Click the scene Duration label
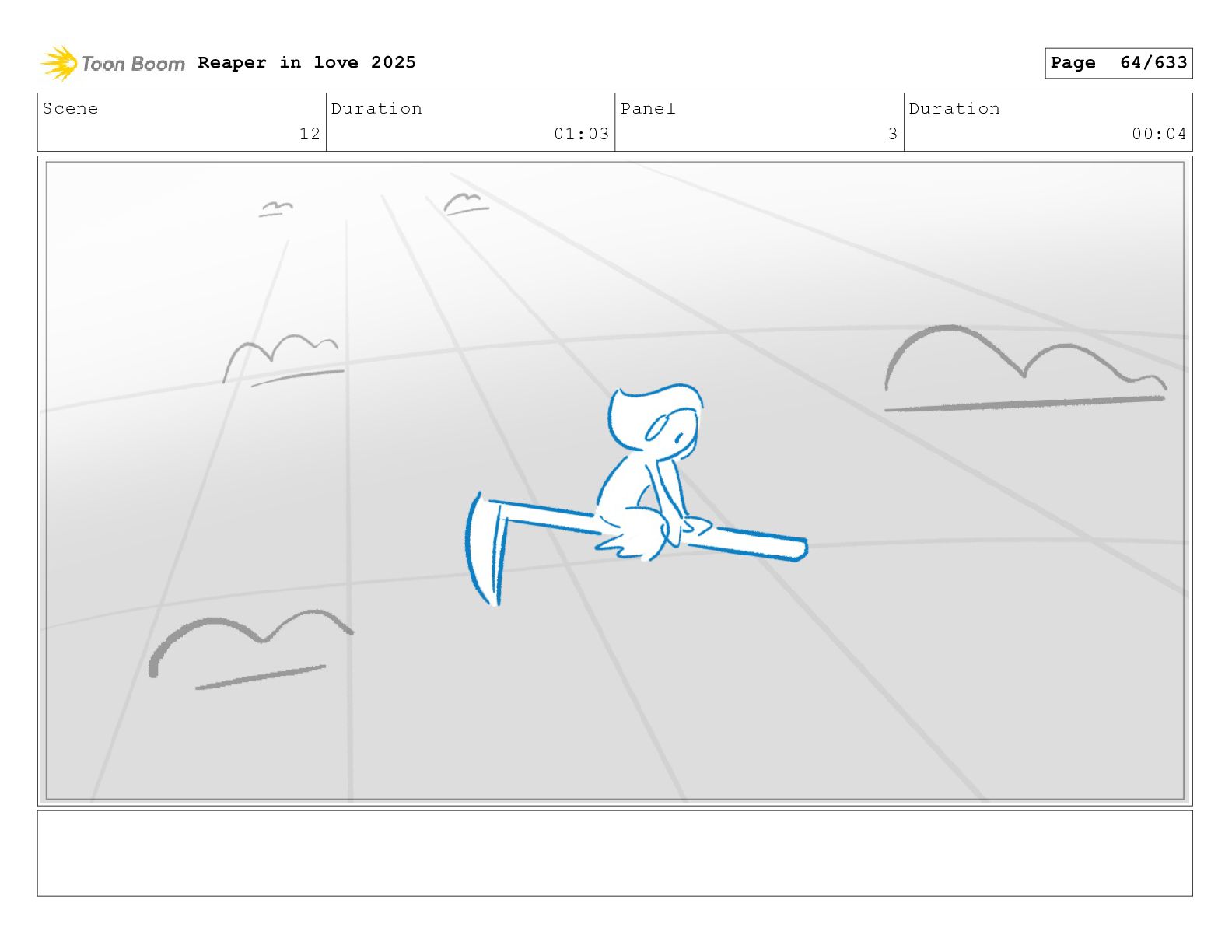 [376, 108]
